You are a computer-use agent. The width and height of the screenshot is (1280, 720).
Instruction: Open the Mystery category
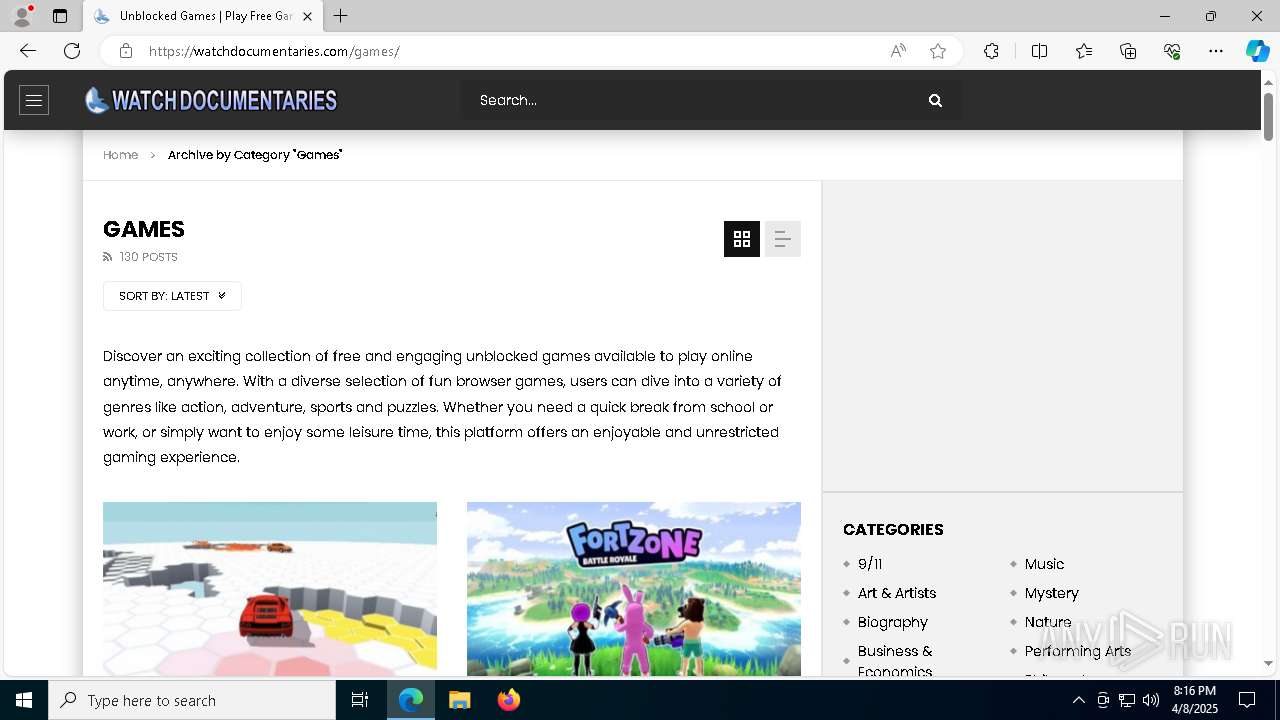coord(1052,593)
